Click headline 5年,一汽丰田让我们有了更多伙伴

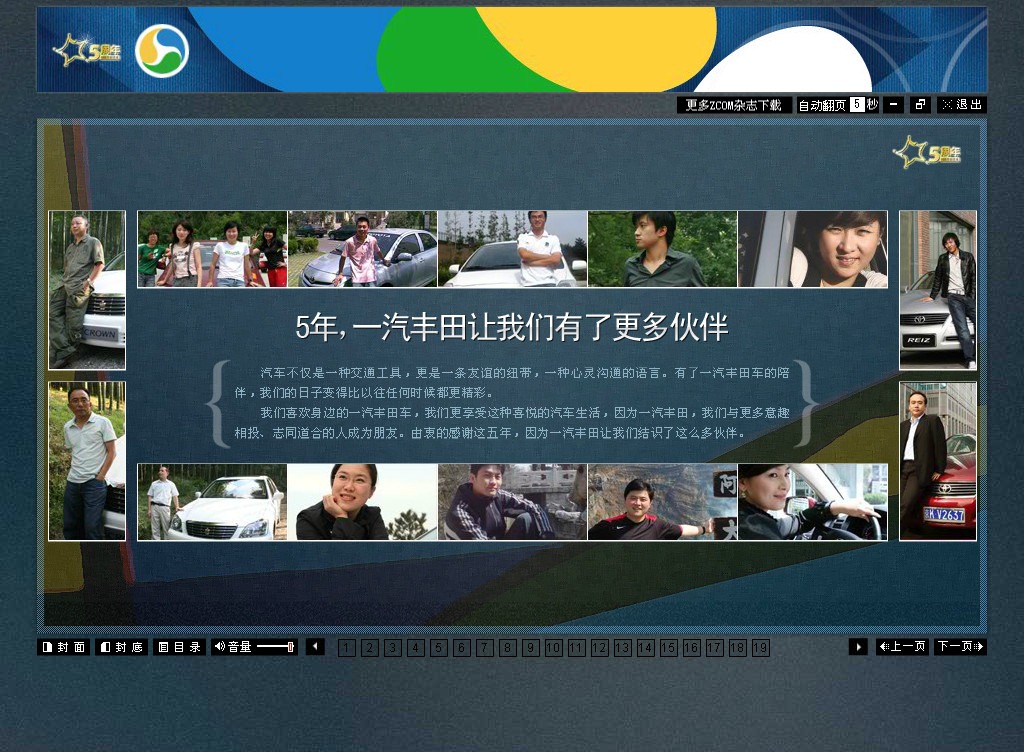point(512,327)
